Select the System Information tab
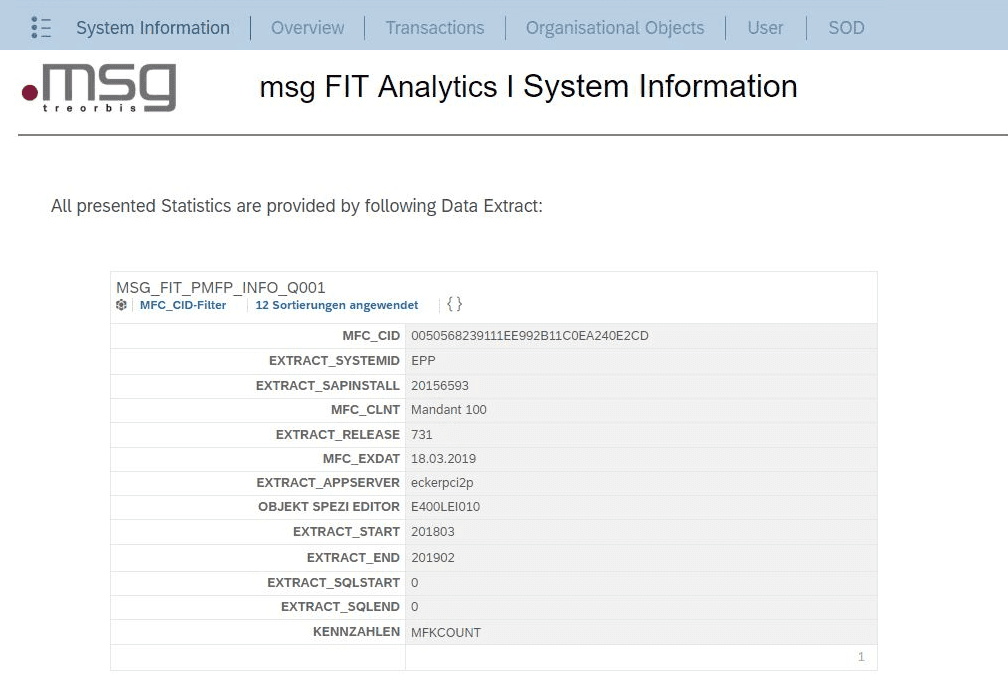1008x690 pixels. pyautogui.click(x=153, y=28)
